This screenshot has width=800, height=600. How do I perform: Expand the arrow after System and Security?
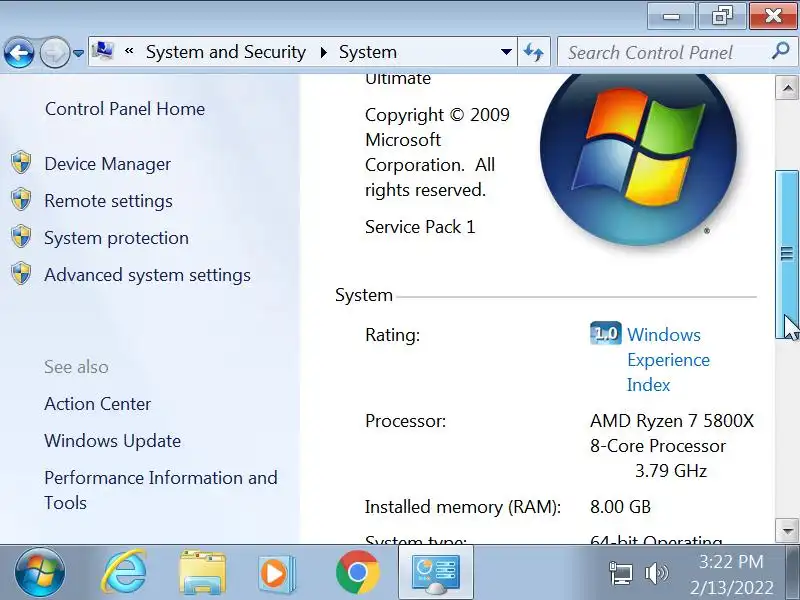coord(323,52)
